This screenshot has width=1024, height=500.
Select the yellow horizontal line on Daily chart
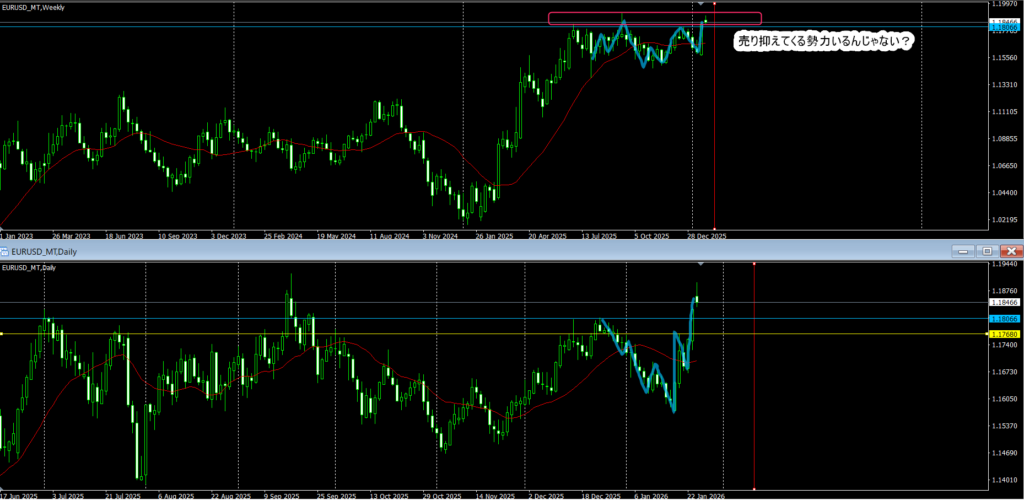coord(400,334)
